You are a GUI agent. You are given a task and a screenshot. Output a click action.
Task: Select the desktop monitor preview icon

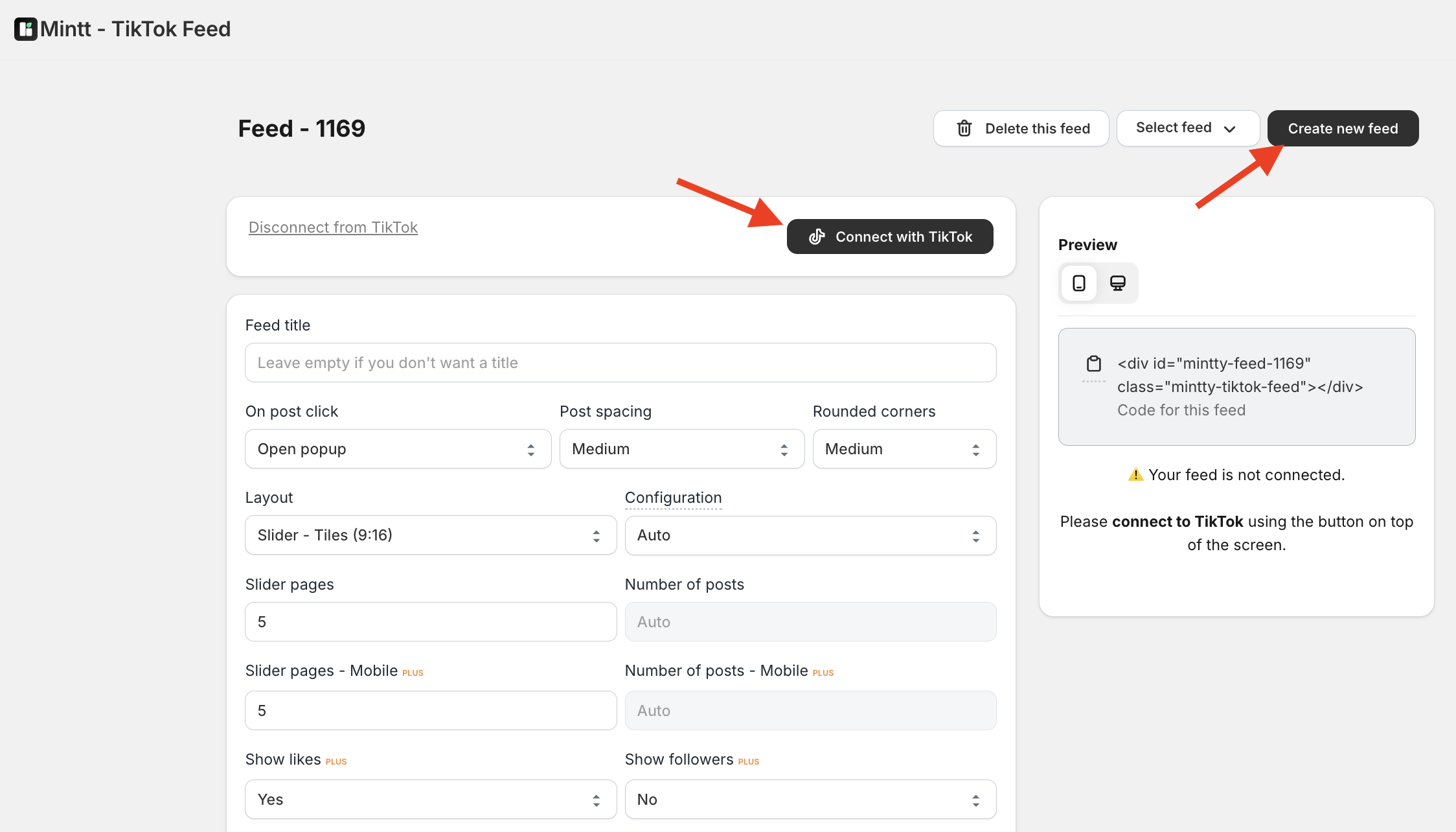[x=1117, y=283]
